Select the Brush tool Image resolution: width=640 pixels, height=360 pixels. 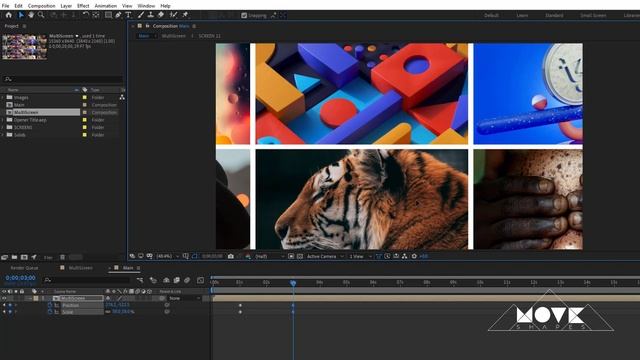click(141, 15)
